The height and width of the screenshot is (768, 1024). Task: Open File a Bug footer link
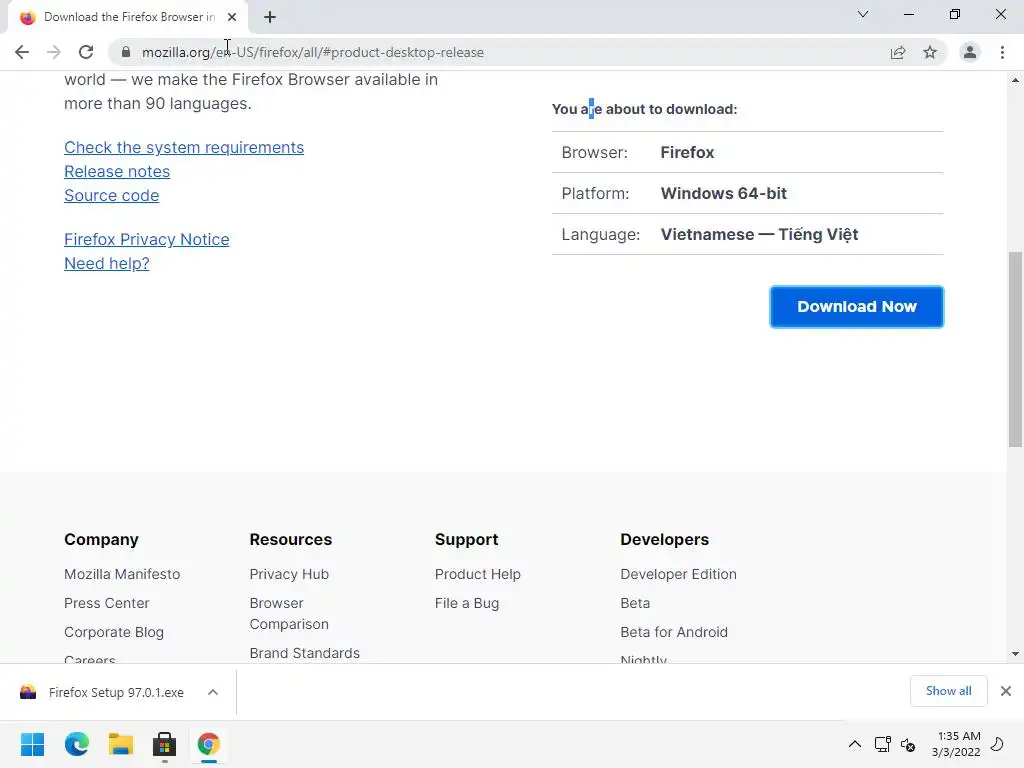point(467,603)
